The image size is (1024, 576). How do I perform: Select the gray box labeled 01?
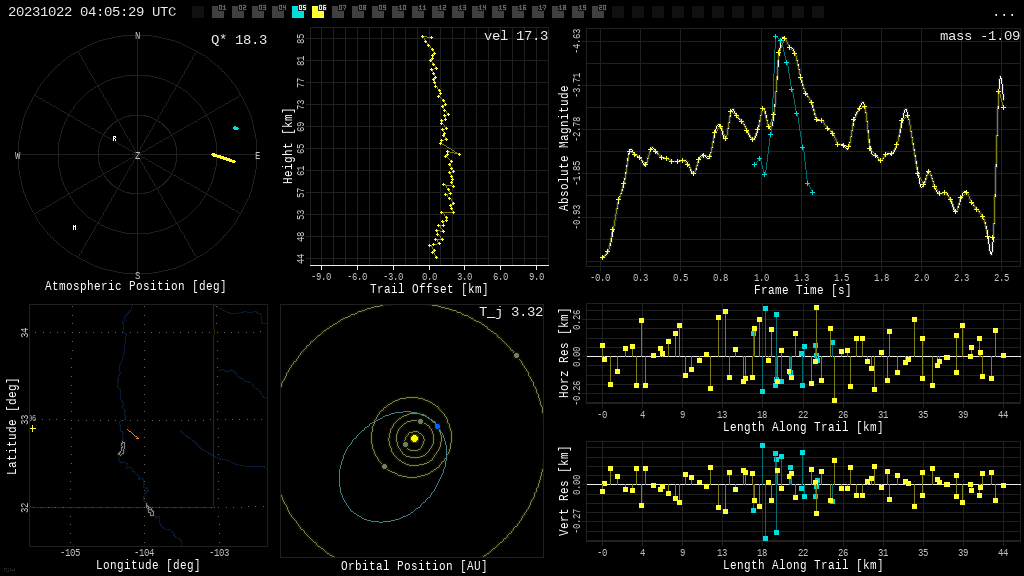pyautogui.click(x=218, y=12)
